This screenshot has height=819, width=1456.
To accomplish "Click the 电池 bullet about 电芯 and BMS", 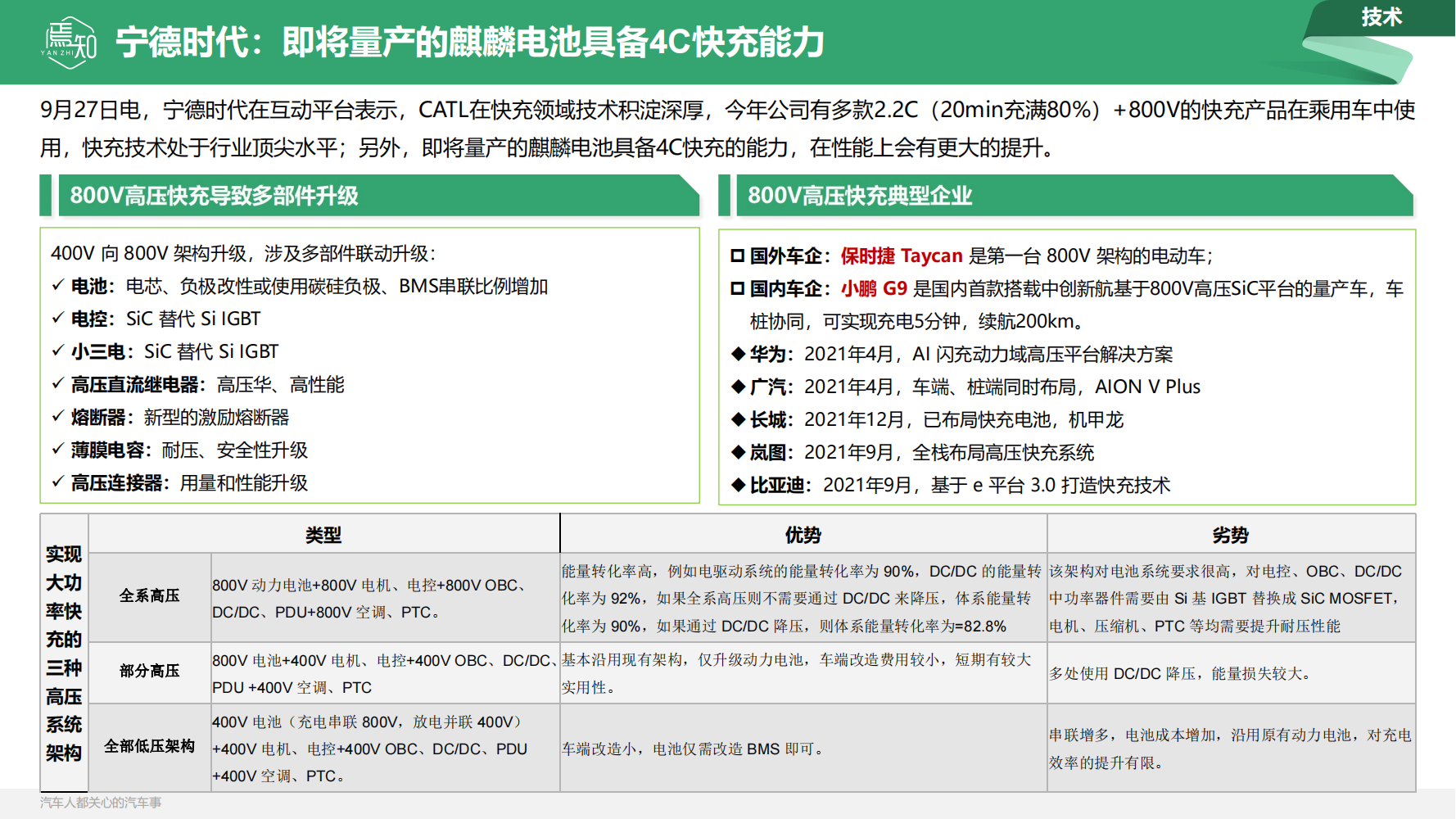I will pyautogui.click(x=300, y=287).
